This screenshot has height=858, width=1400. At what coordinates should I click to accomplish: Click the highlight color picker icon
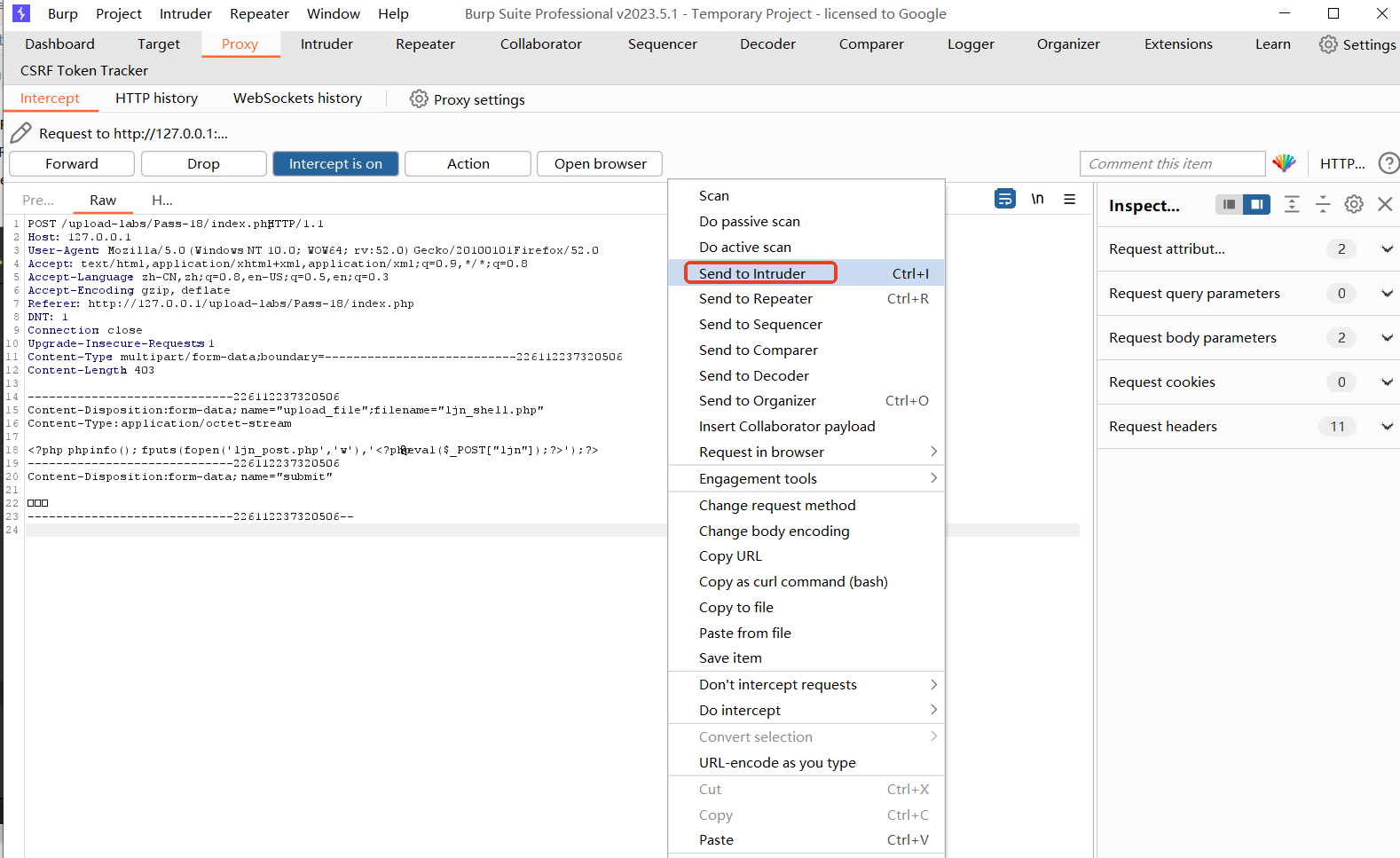[1284, 163]
